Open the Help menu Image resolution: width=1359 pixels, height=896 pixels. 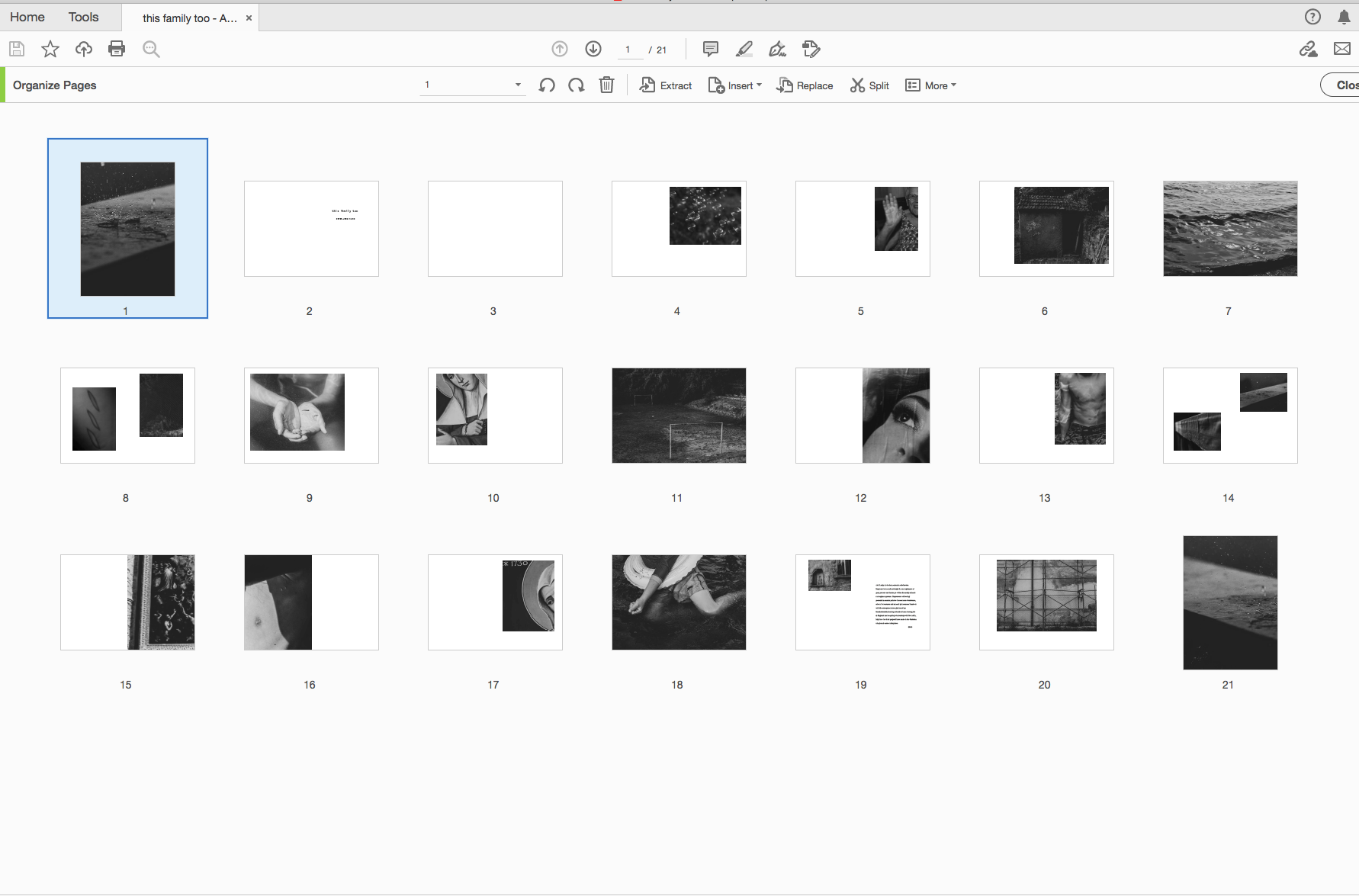[1312, 16]
